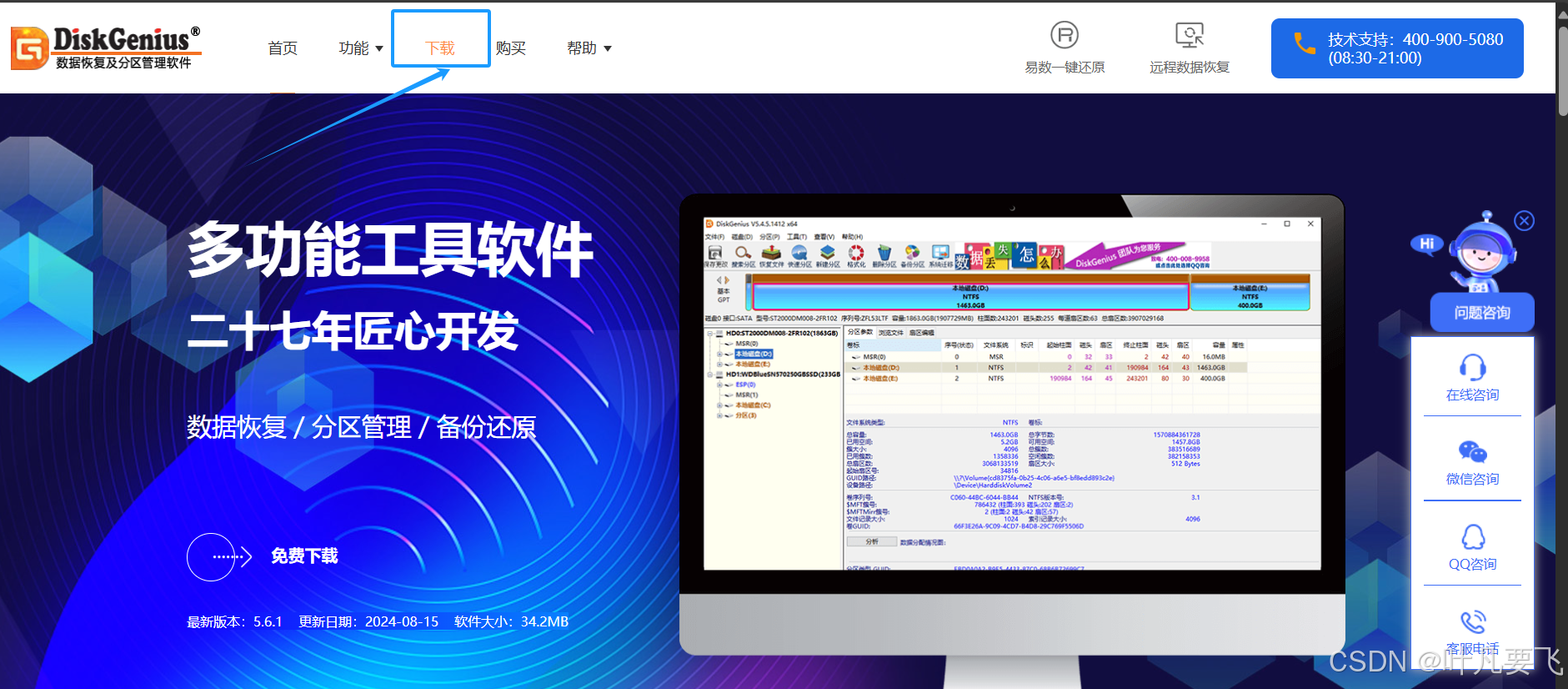Open 文件(F) menu in the DiskGenius screenshot
The height and width of the screenshot is (689, 1568).
coord(715,237)
